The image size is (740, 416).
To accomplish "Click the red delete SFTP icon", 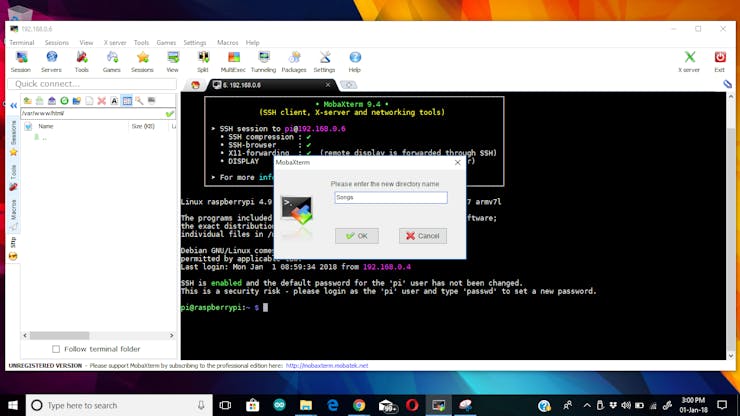I will (x=101, y=101).
